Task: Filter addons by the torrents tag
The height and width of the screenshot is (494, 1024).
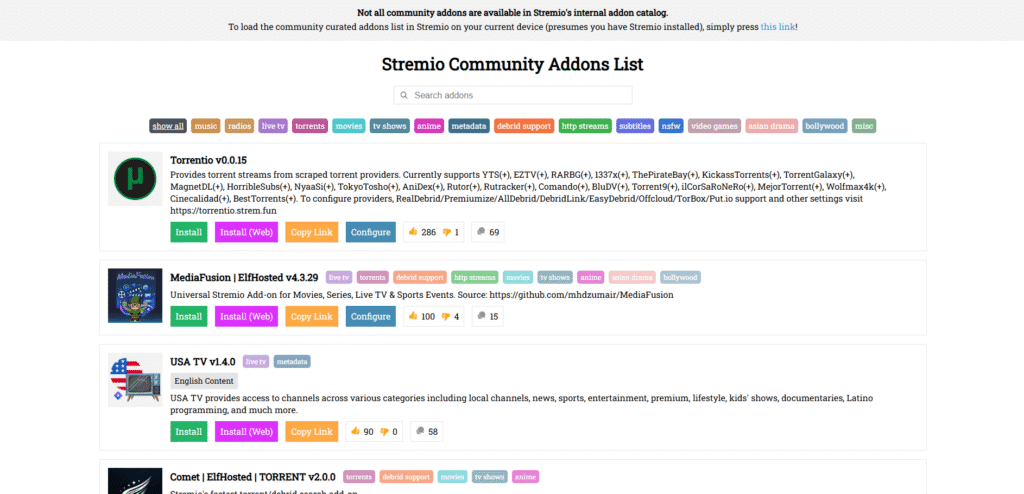Action: click(x=310, y=126)
